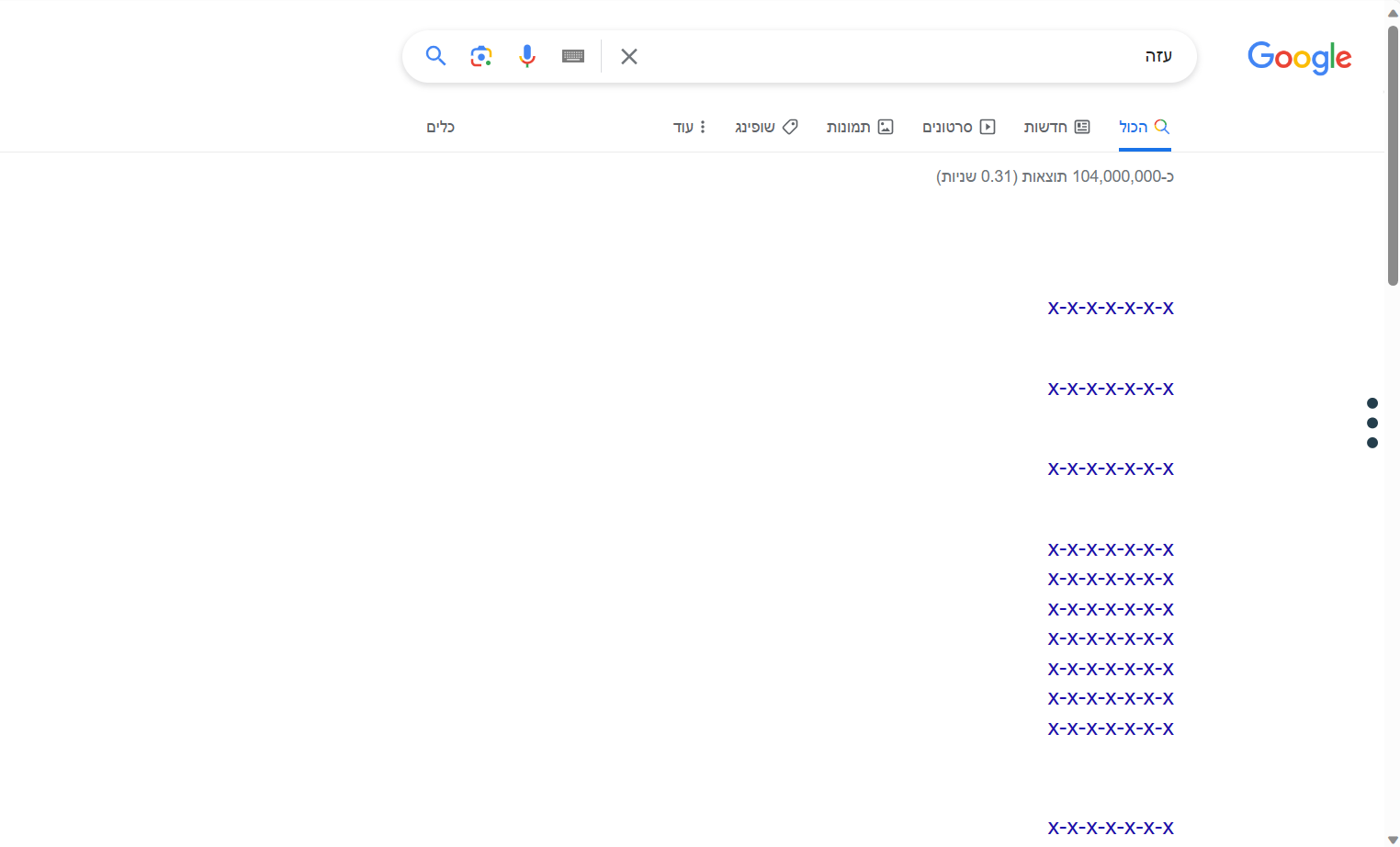Open the Google homepage via the logo

tap(1299, 57)
